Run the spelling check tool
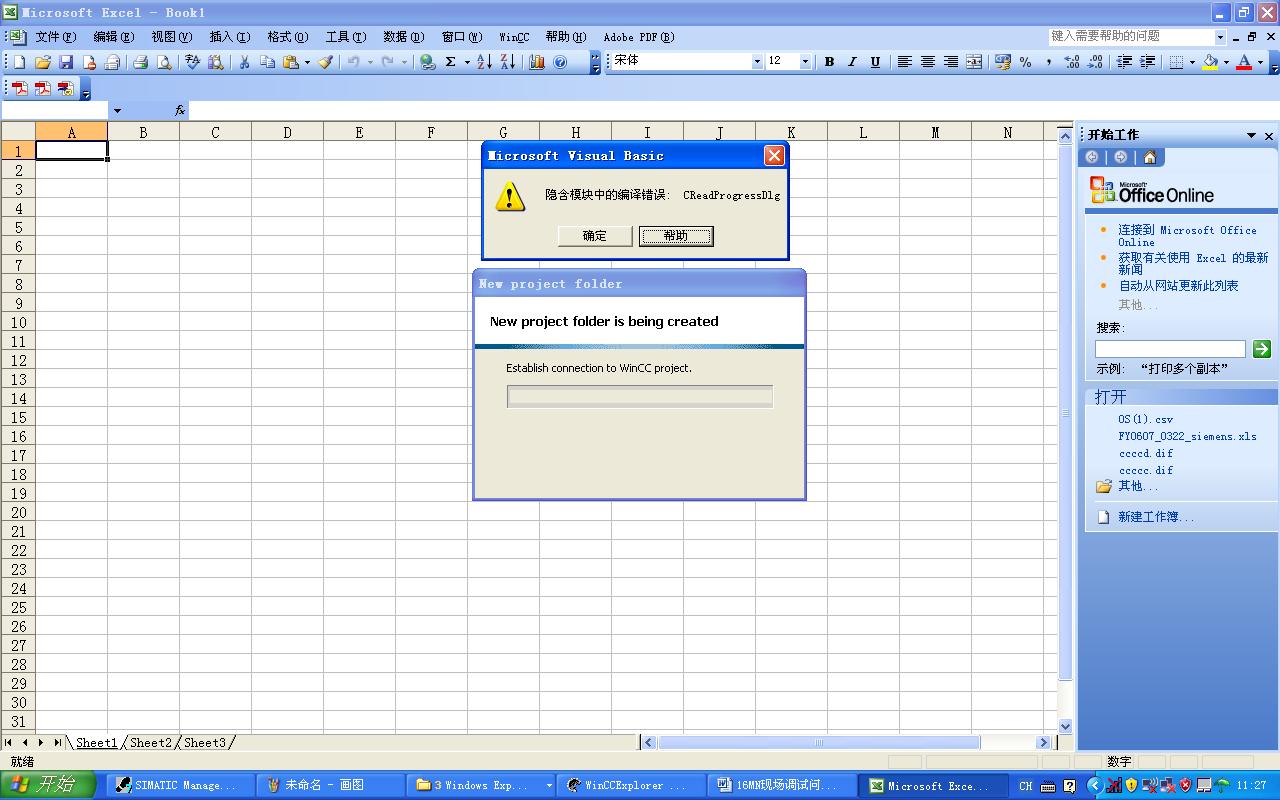 tap(192, 62)
